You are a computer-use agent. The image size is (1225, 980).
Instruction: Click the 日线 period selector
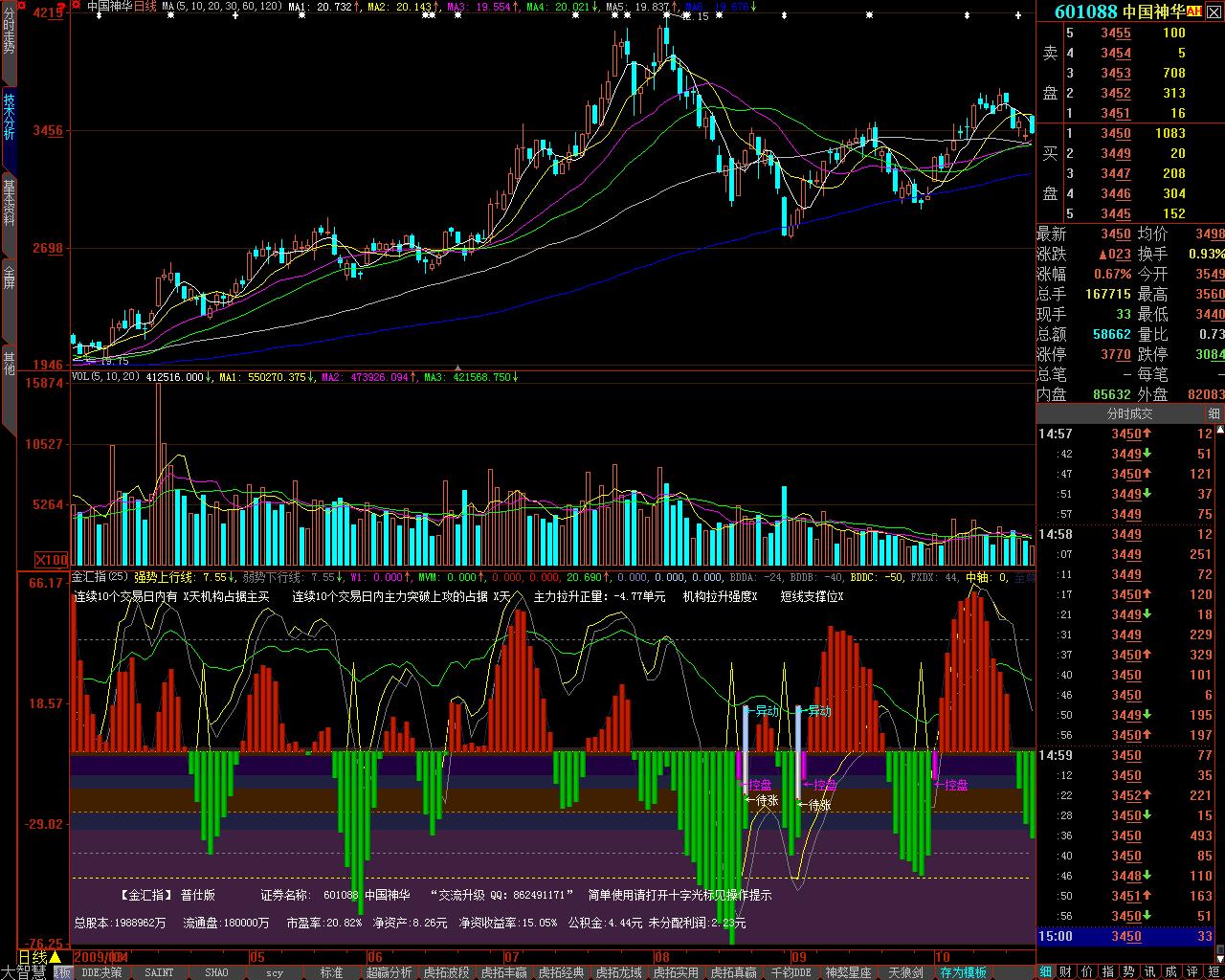click(x=33, y=957)
